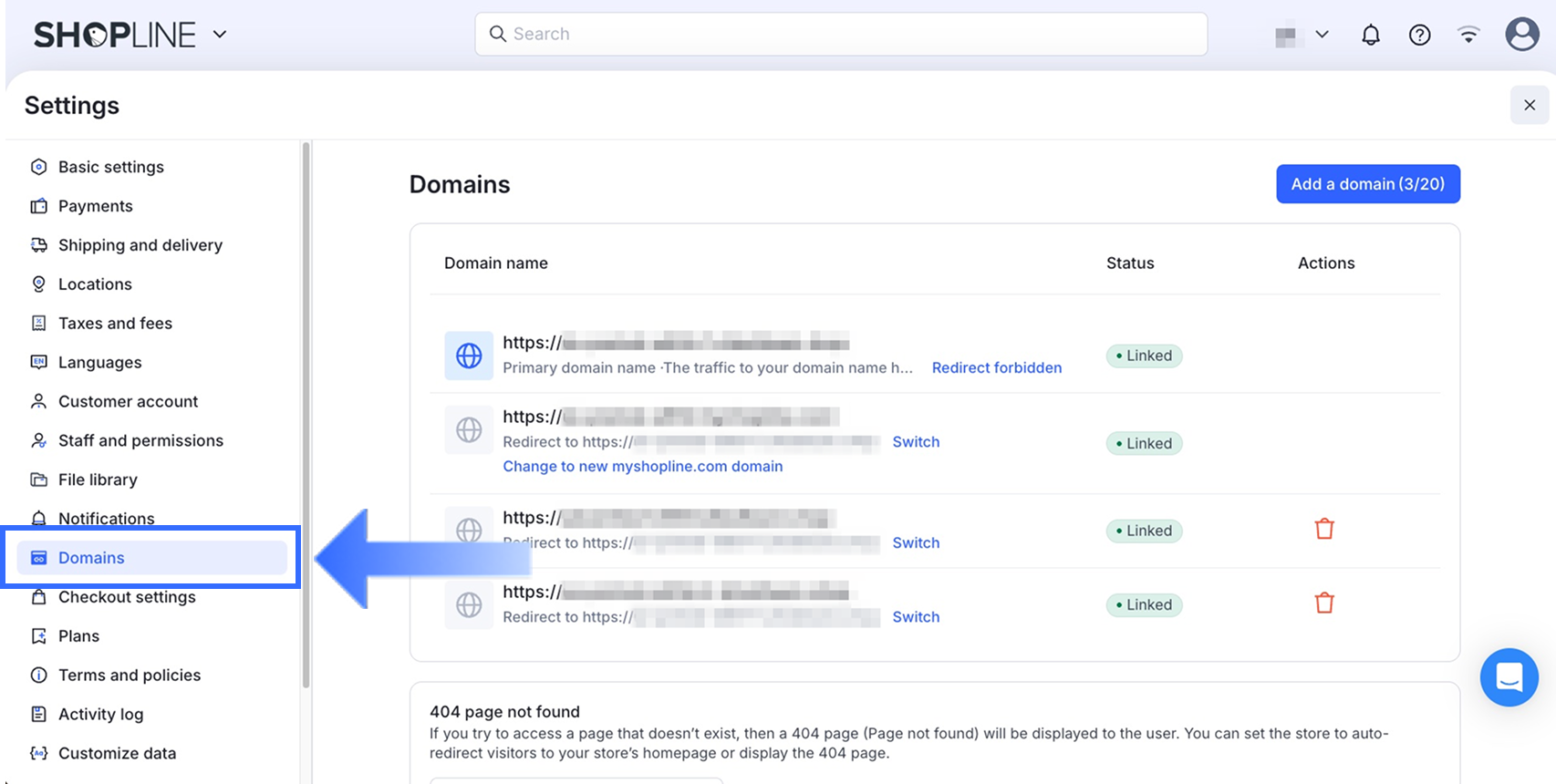Delete the third domain using trash icon
The height and width of the screenshot is (784, 1556).
[1324, 529]
